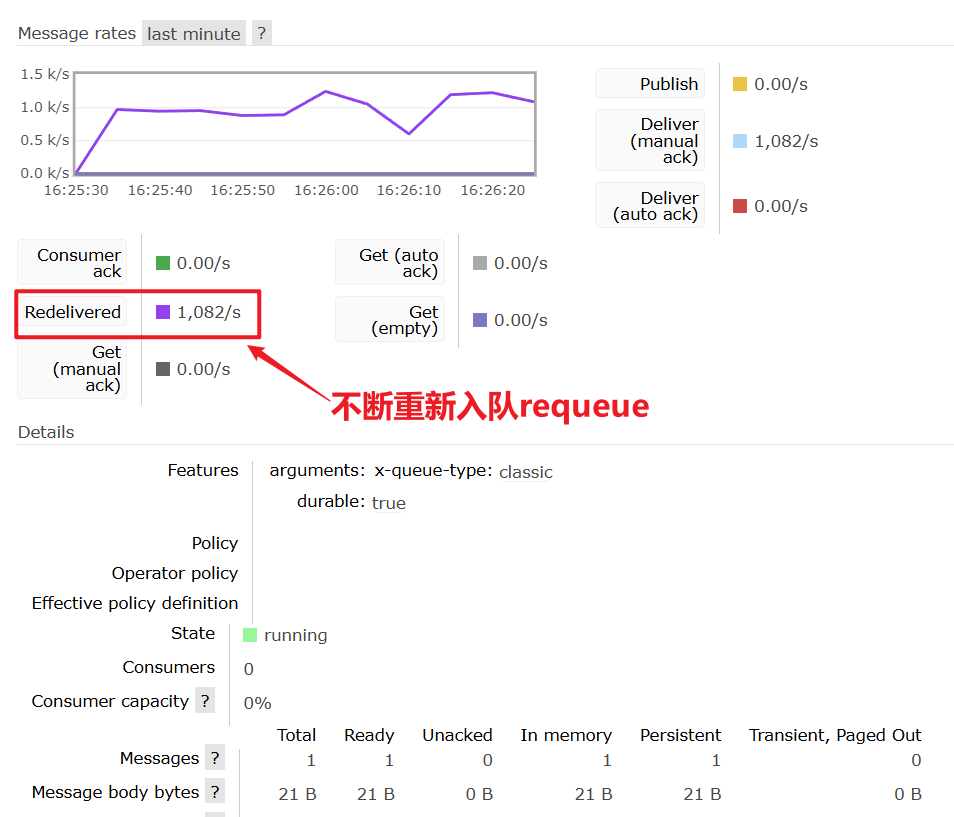954x817 pixels.
Task: Open the 'last minute' time range selector
Action: click(194, 33)
